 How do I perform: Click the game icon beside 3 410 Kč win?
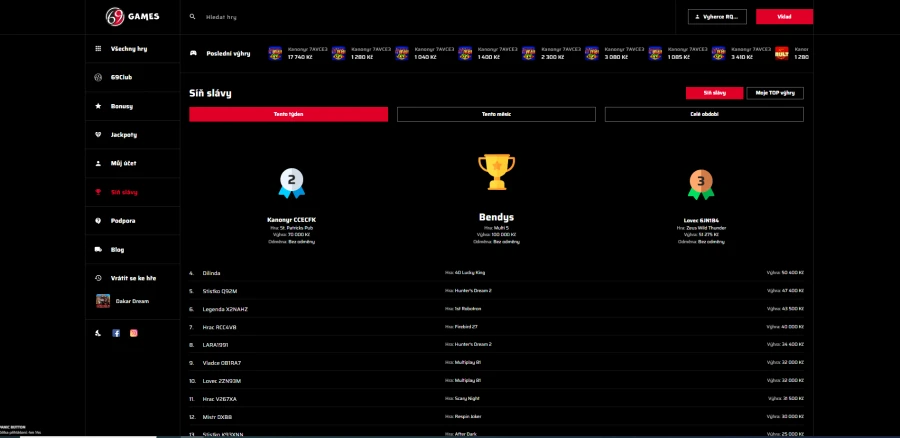(719, 53)
